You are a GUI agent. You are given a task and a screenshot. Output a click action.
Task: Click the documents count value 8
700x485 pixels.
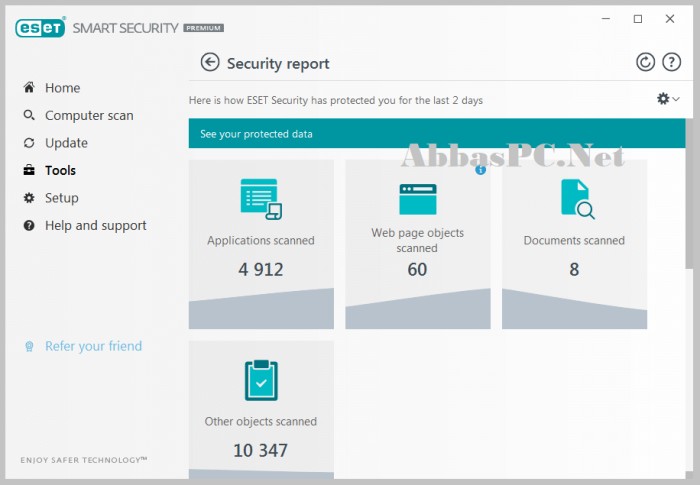click(574, 269)
